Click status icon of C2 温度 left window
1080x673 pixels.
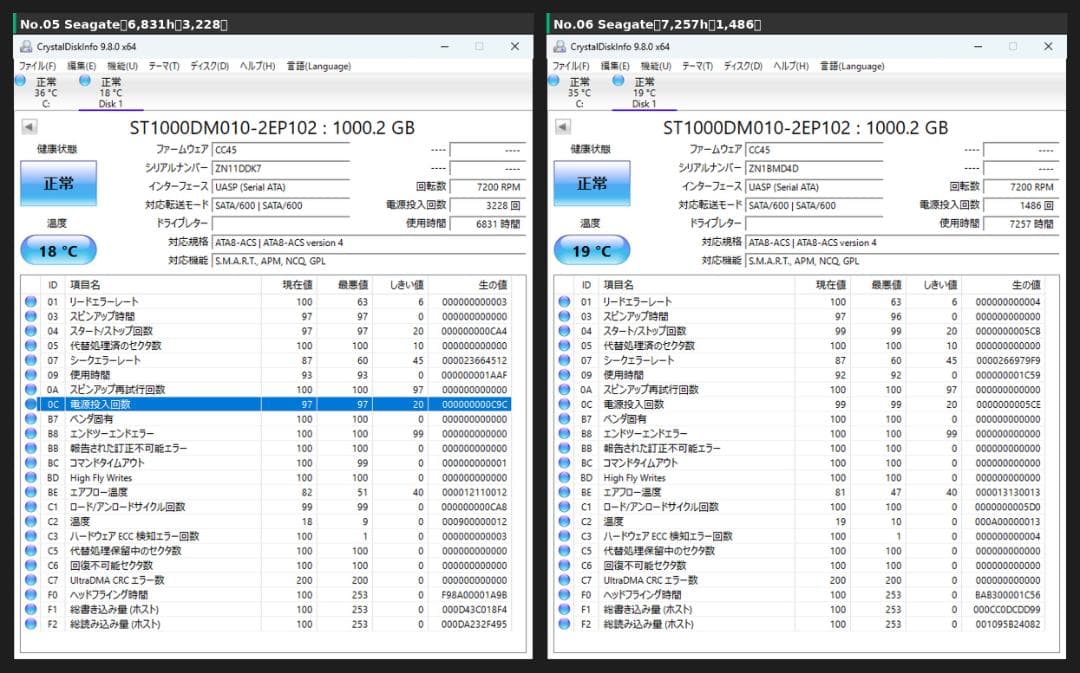click(x=30, y=521)
